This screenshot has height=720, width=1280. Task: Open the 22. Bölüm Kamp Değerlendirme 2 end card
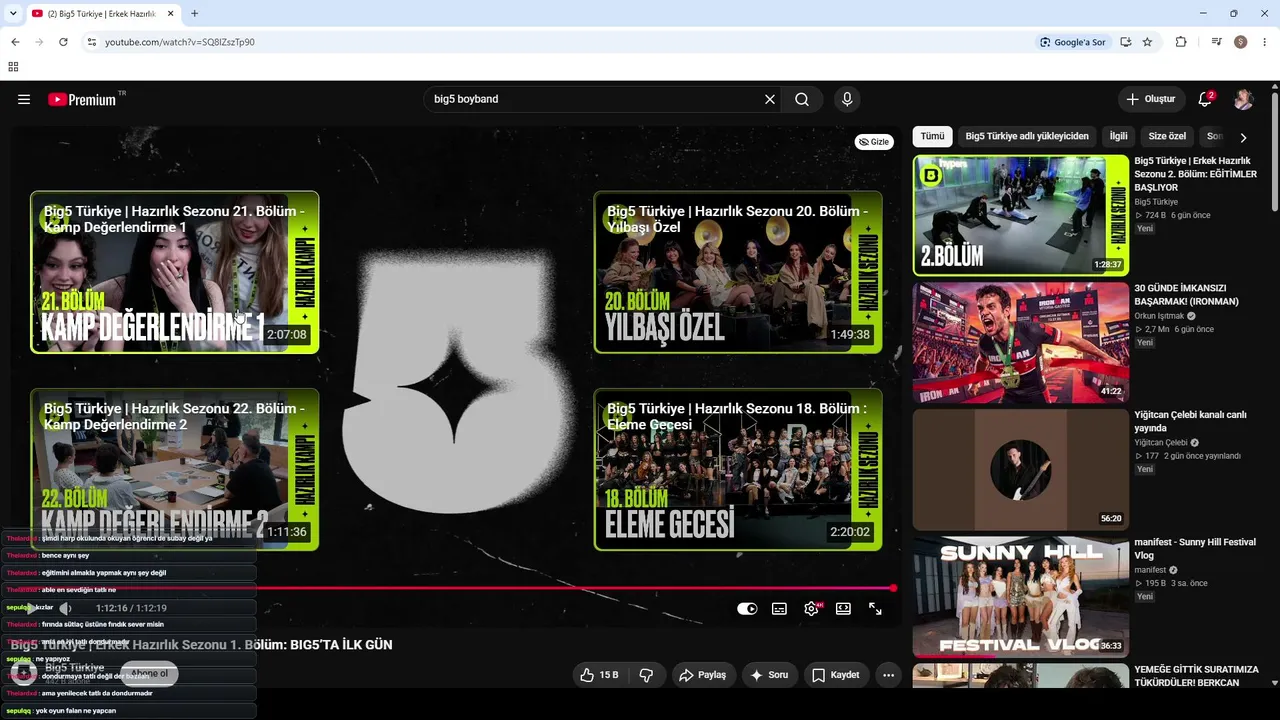(175, 469)
